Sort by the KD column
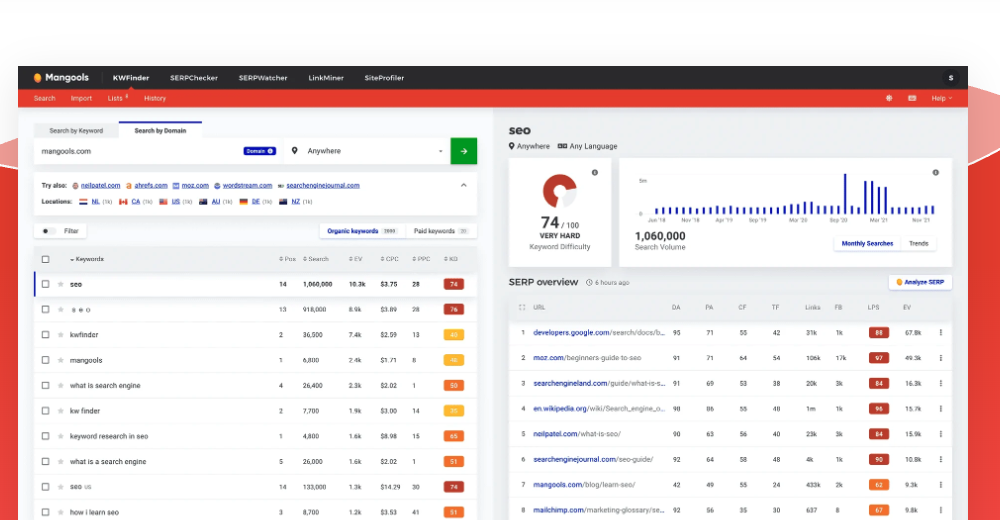 coord(451,259)
